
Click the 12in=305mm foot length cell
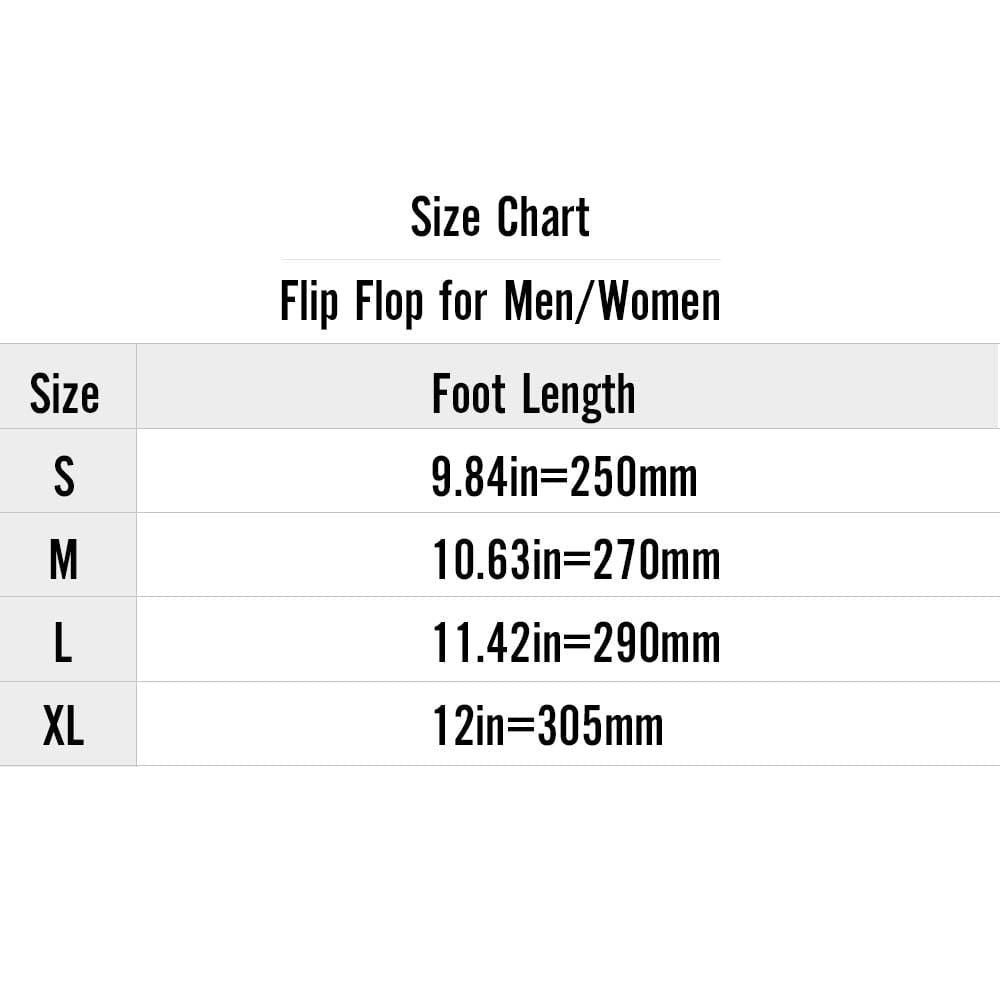coord(548,727)
